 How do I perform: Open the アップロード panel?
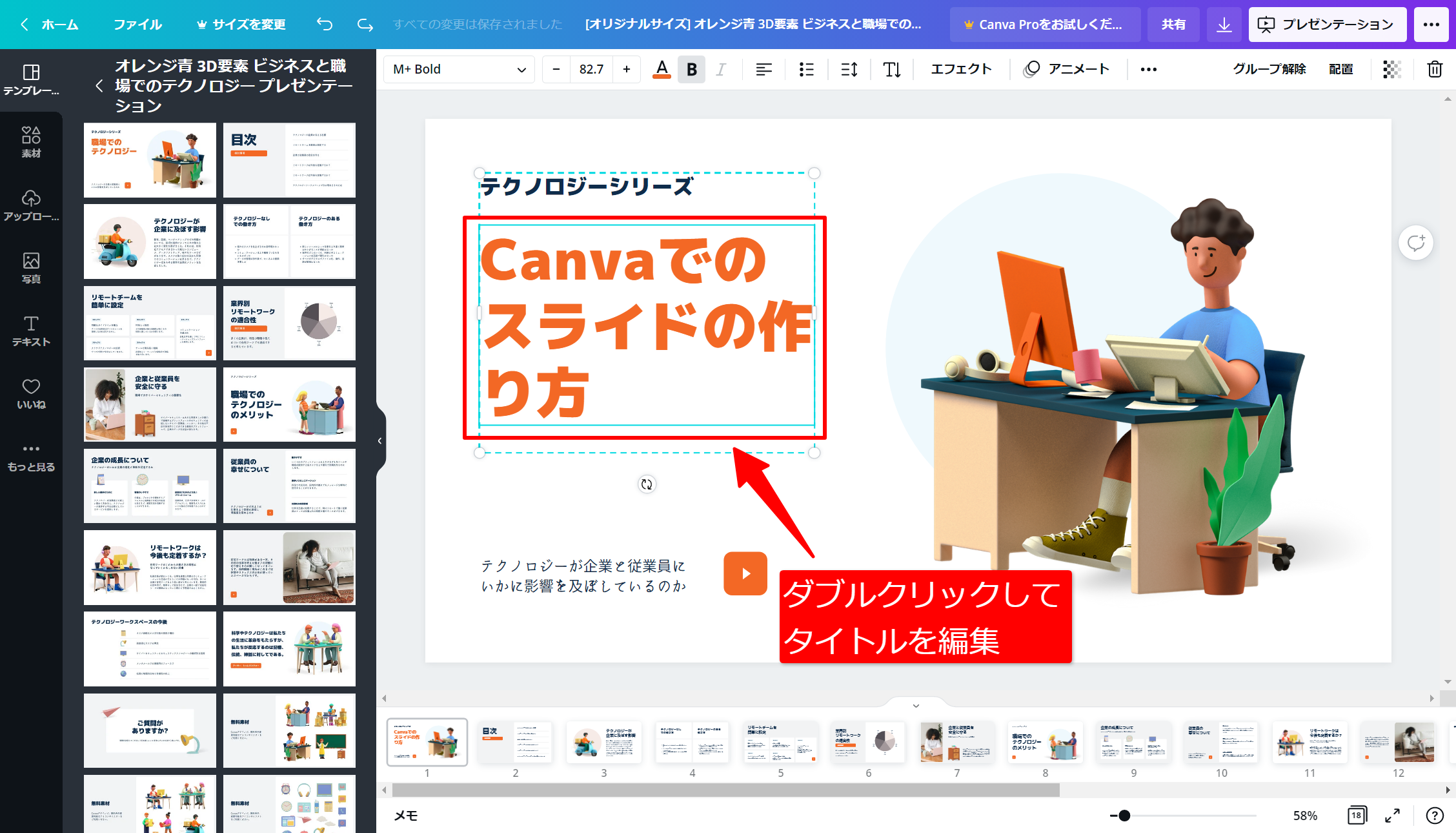[31, 205]
